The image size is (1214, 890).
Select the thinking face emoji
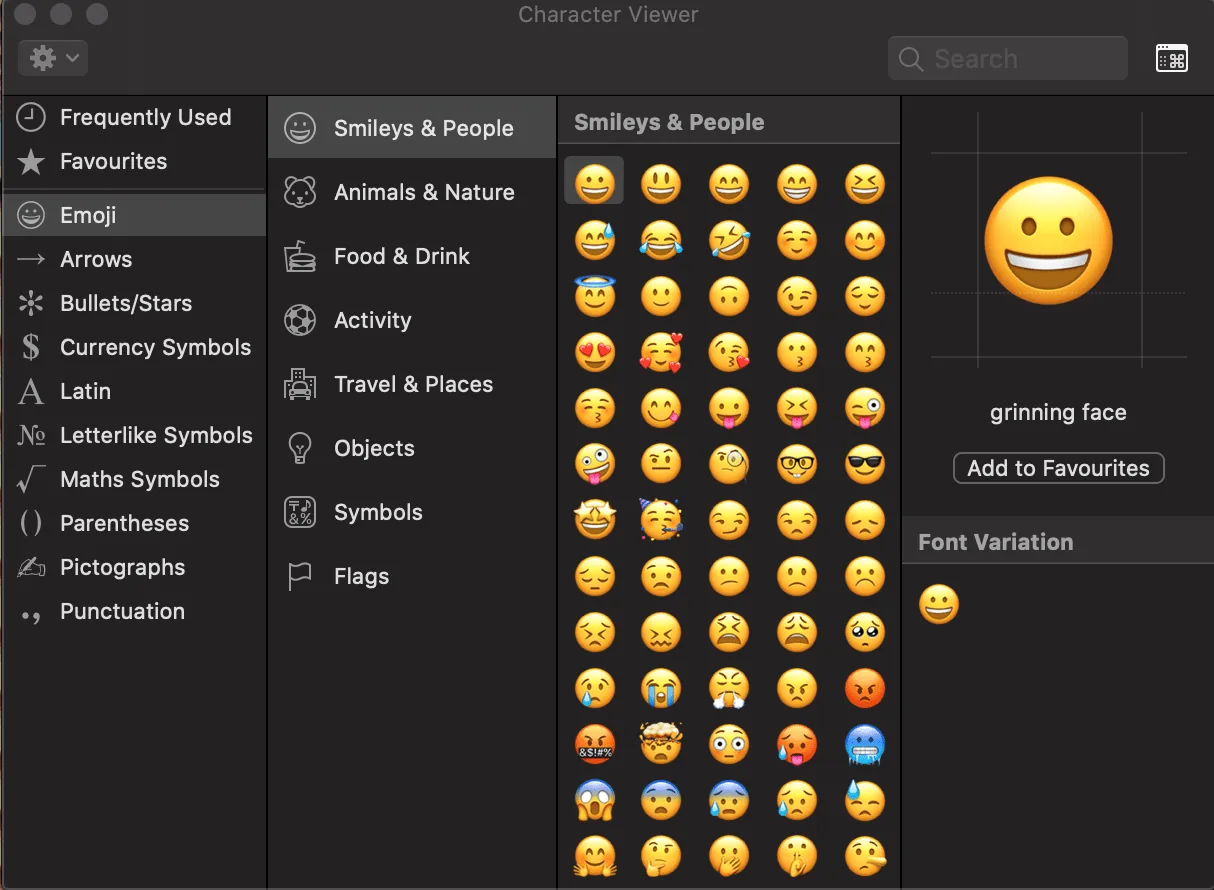click(660, 856)
